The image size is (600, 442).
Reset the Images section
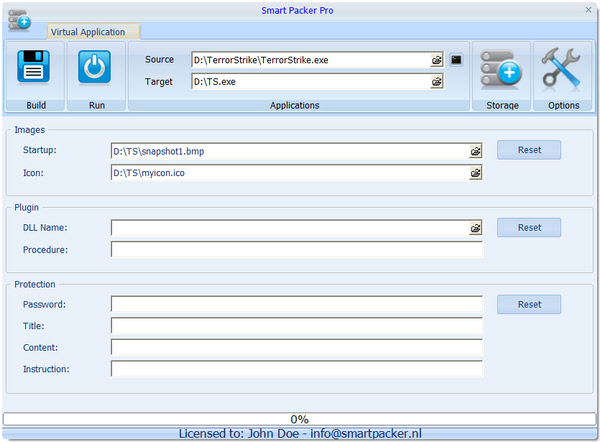[529, 150]
